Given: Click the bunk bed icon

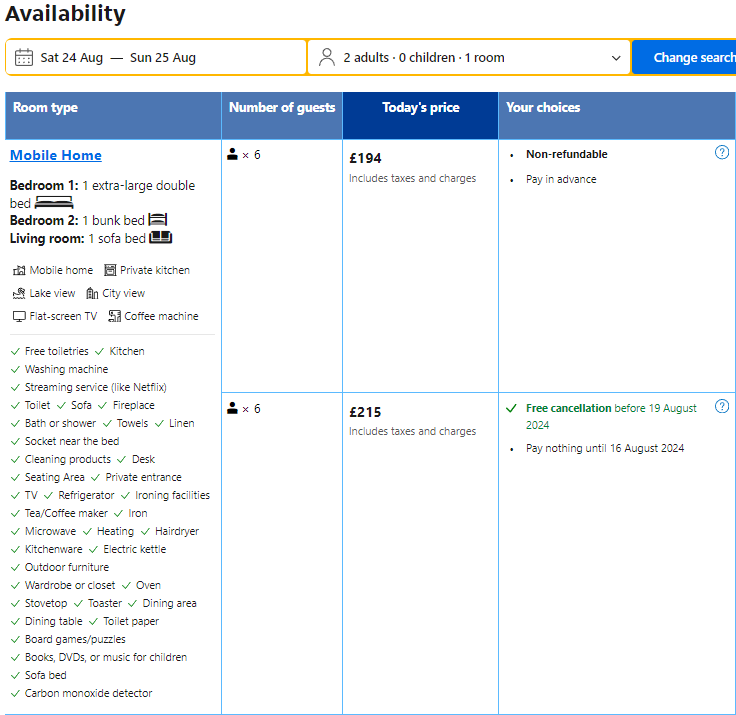Looking at the screenshot, I should tap(158, 220).
